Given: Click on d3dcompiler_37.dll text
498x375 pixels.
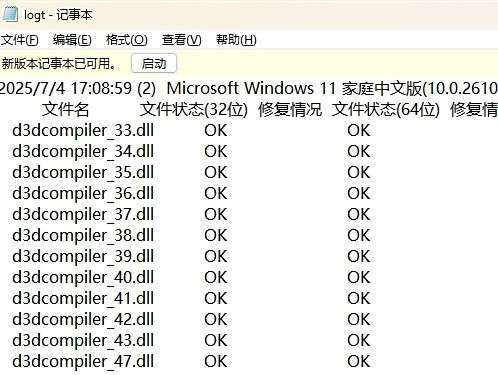Looking at the screenshot, I should (83, 214).
